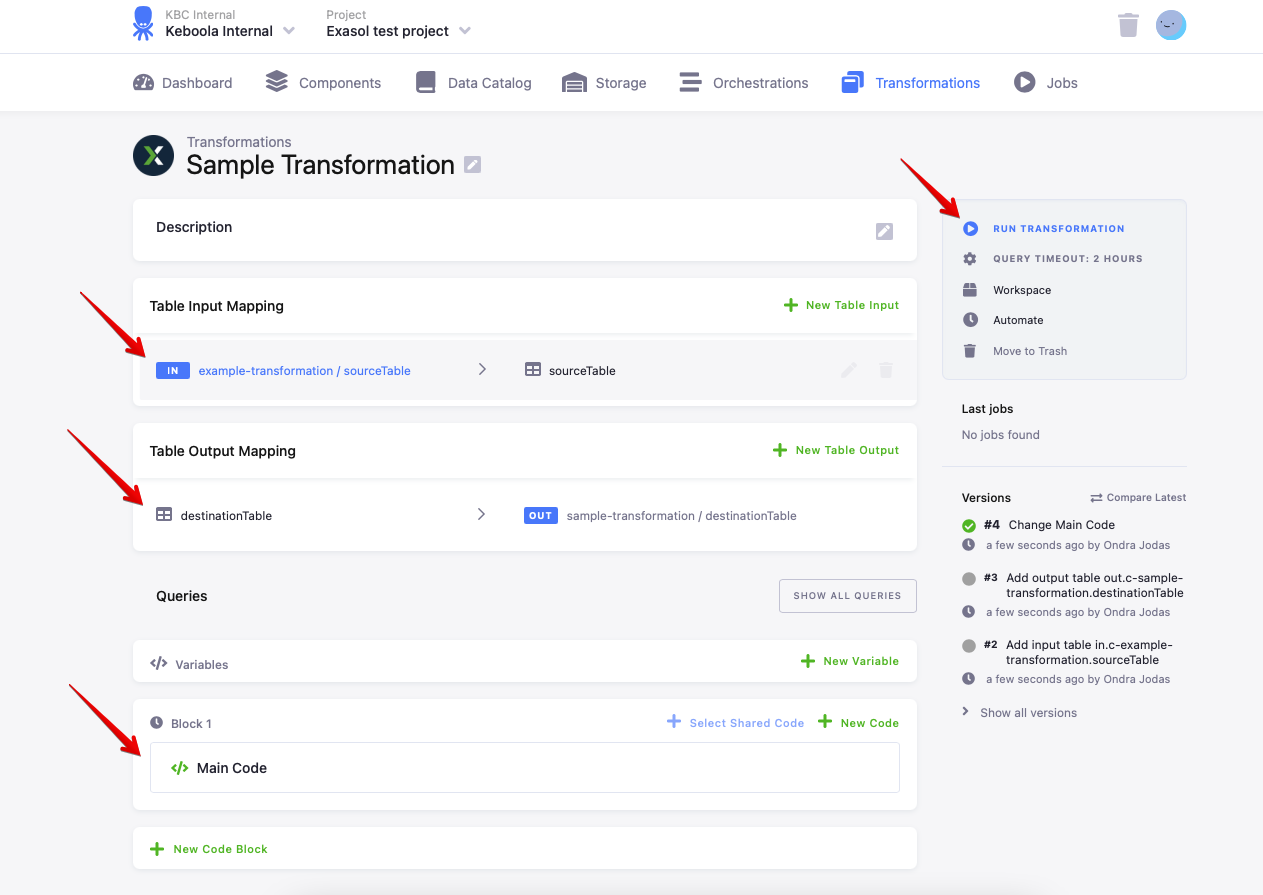Click the Block 1 label

pyautogui.click(x=191, y=723)
